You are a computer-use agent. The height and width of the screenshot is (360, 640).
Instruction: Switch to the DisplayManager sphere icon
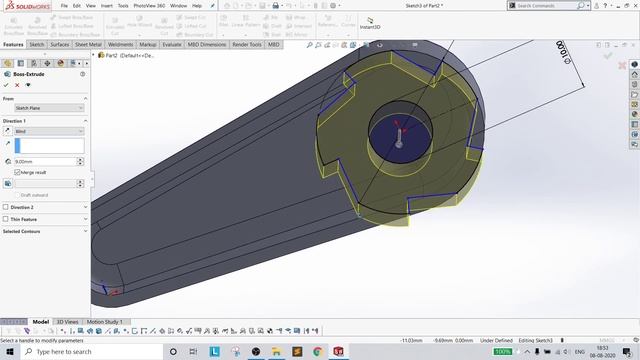60,63
